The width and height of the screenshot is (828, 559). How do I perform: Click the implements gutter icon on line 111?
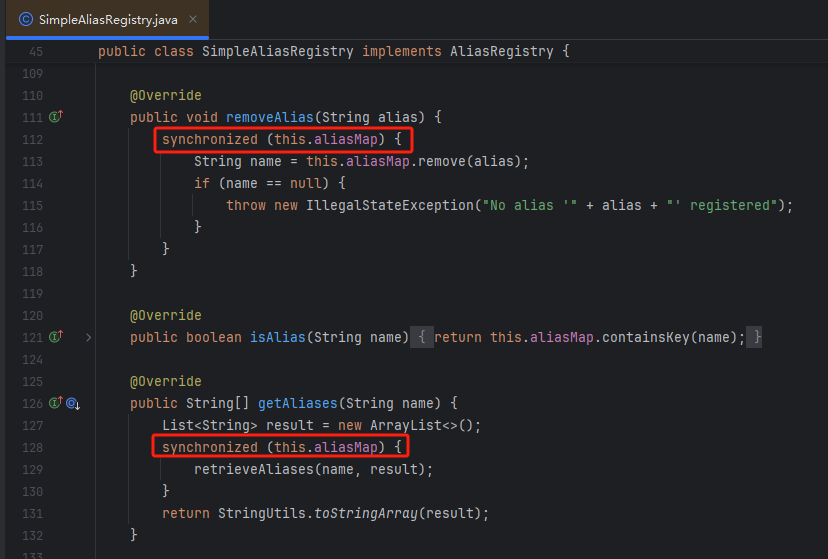tap(56, 116)
